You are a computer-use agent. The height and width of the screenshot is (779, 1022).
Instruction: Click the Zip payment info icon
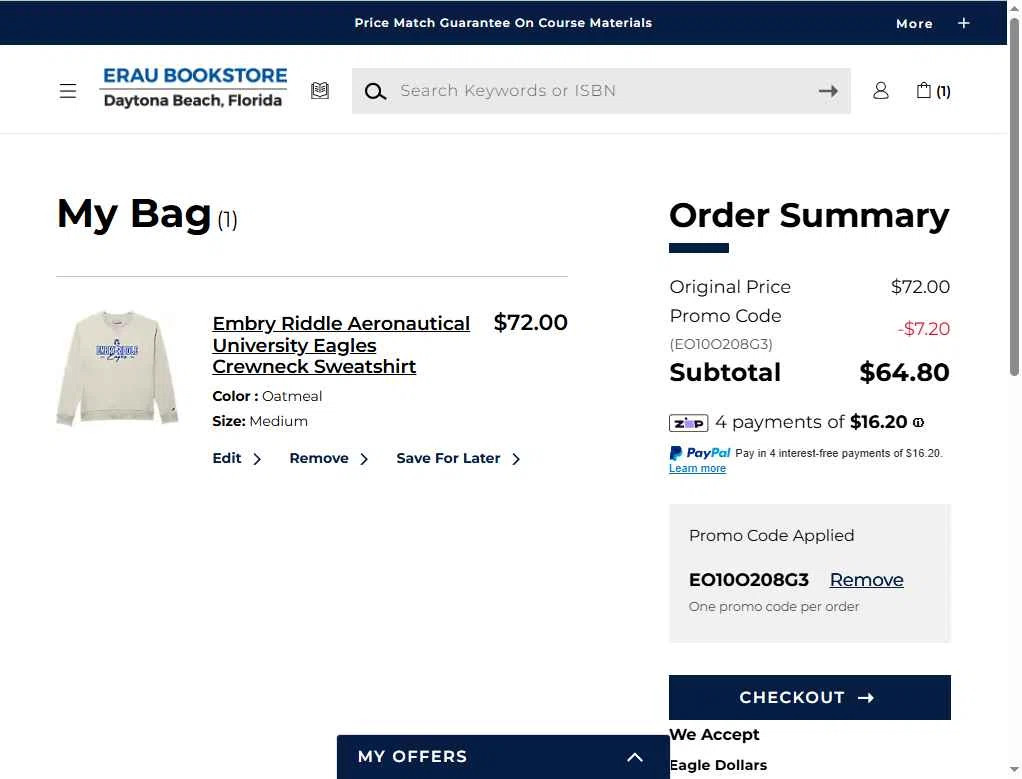click(x=918, y=422)
